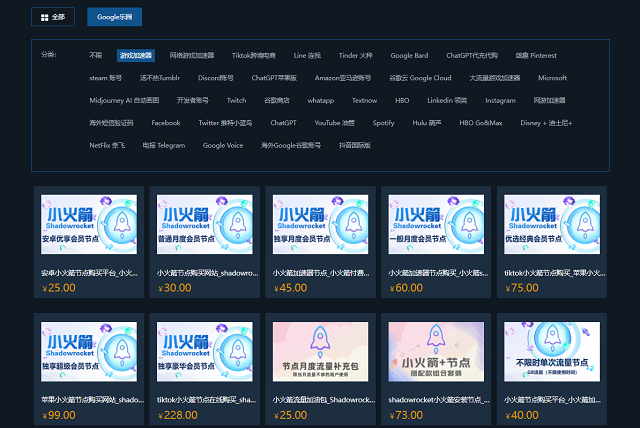The width and height of the screenshot is (640, 428).
Task: Filter by Discord账号 category
Action: [x=216, y=78]
